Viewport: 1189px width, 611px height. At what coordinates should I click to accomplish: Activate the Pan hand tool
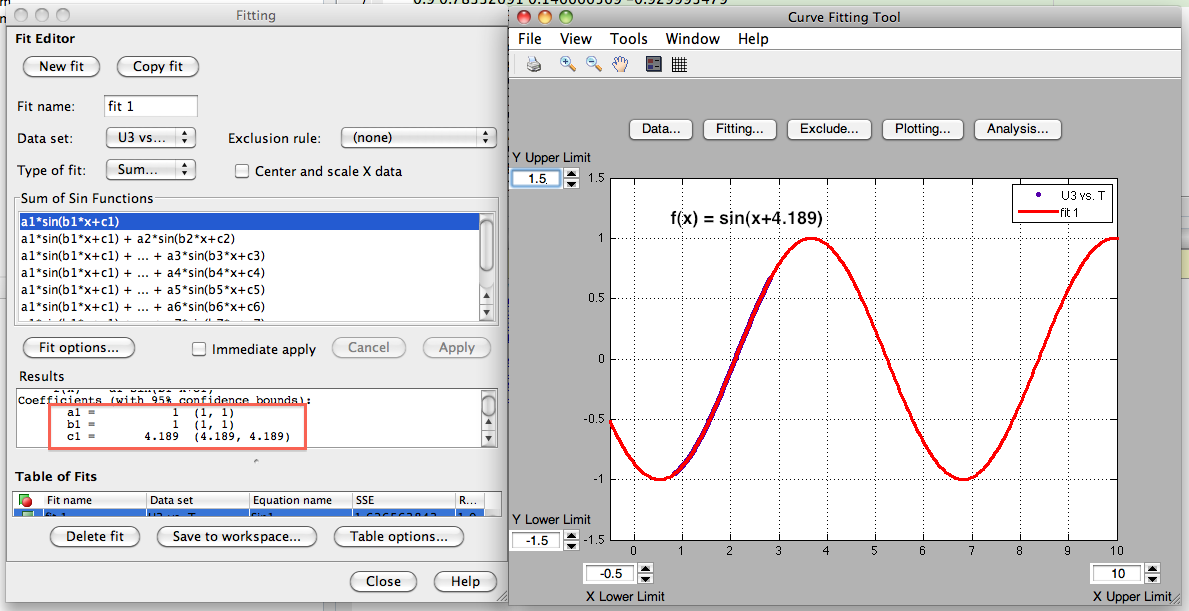620,65
